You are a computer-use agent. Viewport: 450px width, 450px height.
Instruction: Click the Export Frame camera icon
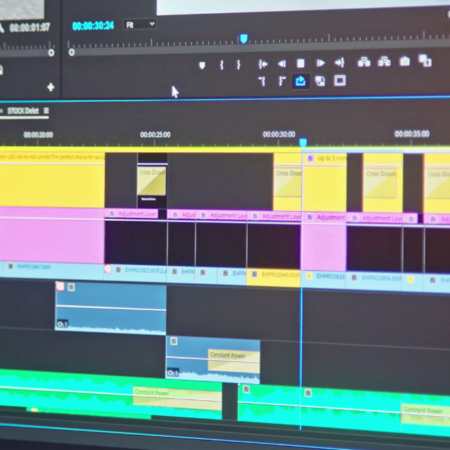click(405, 61)
